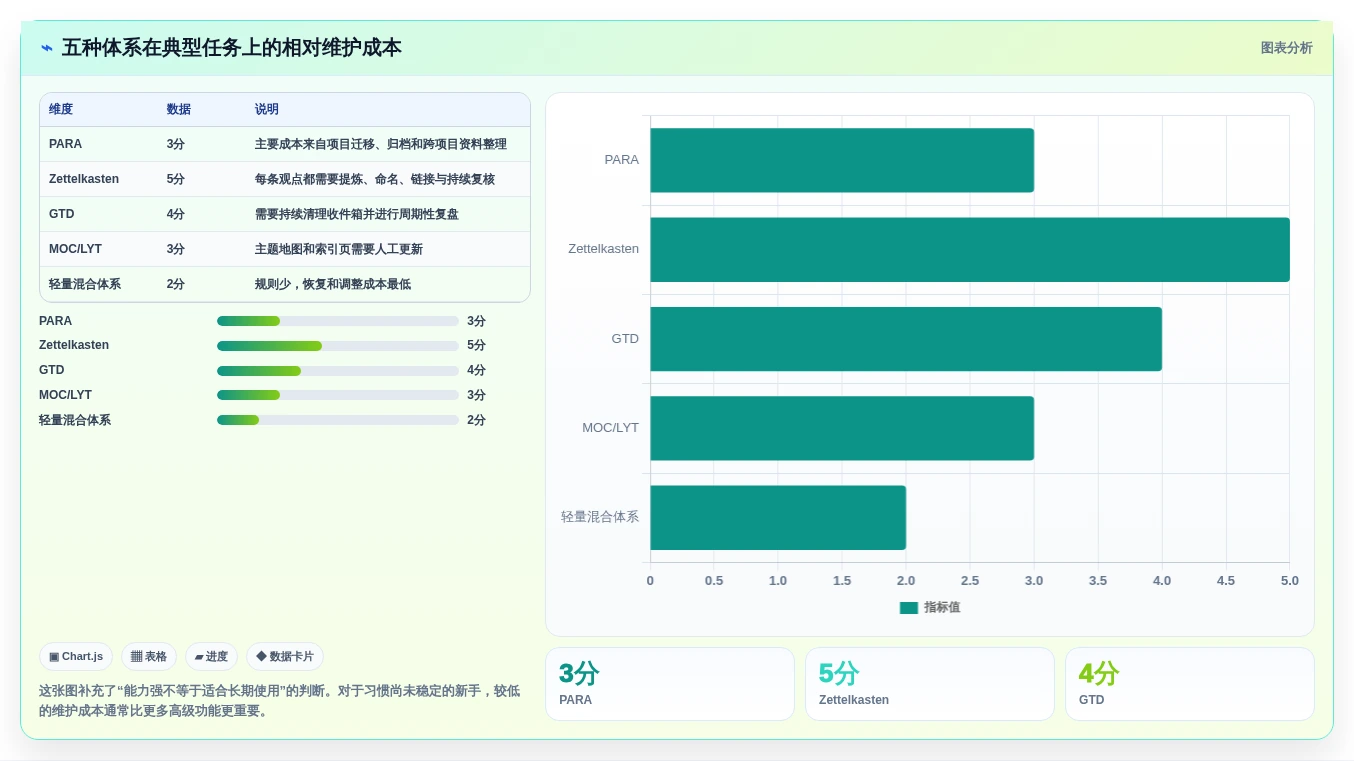Image resolution: width=1354 pixels, height=761 pixels.
Task: Click the Chart.js tag chip
Action: click(76, 657)
